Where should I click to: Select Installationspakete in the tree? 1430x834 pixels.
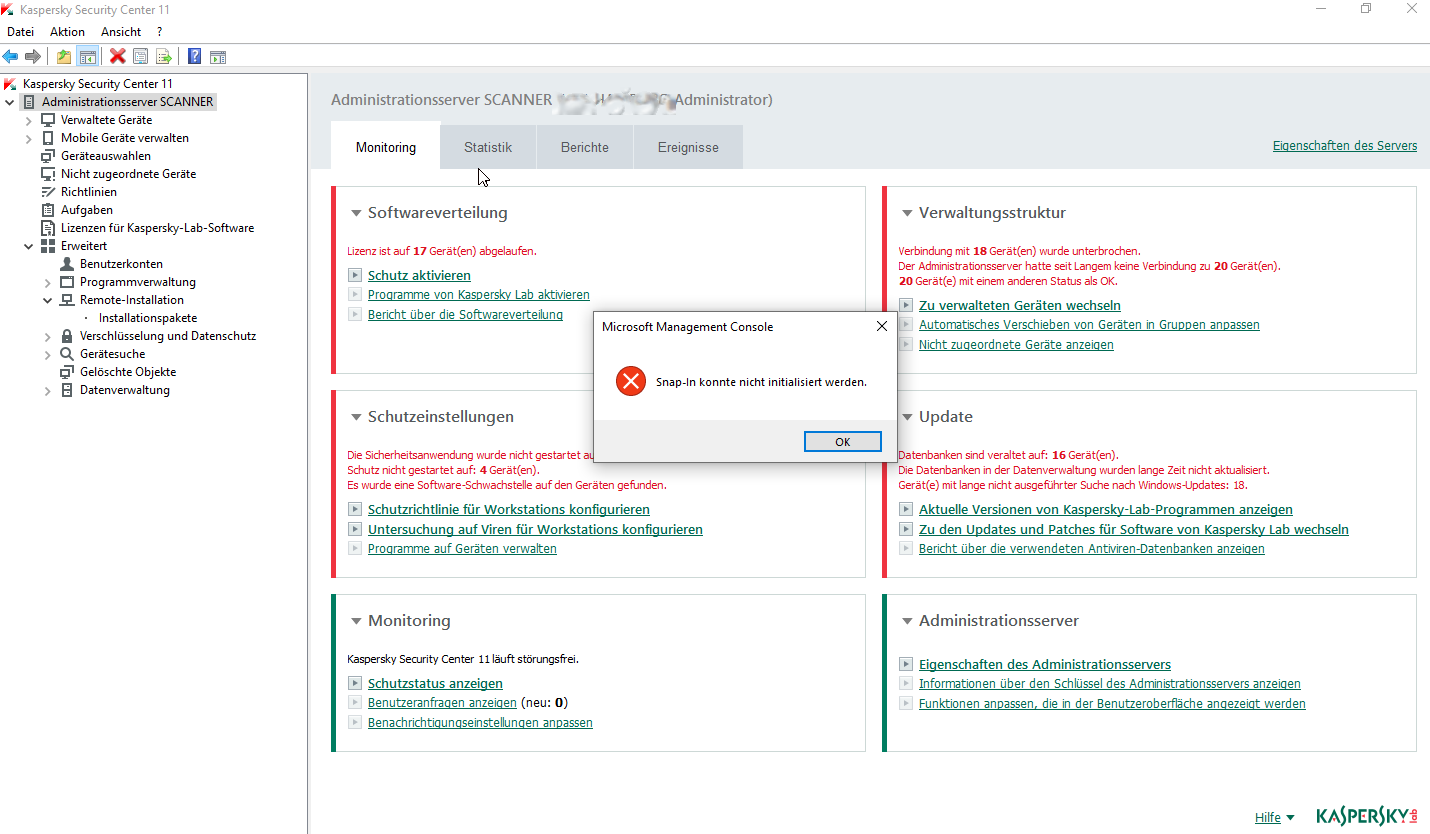[x=148, y=318]
